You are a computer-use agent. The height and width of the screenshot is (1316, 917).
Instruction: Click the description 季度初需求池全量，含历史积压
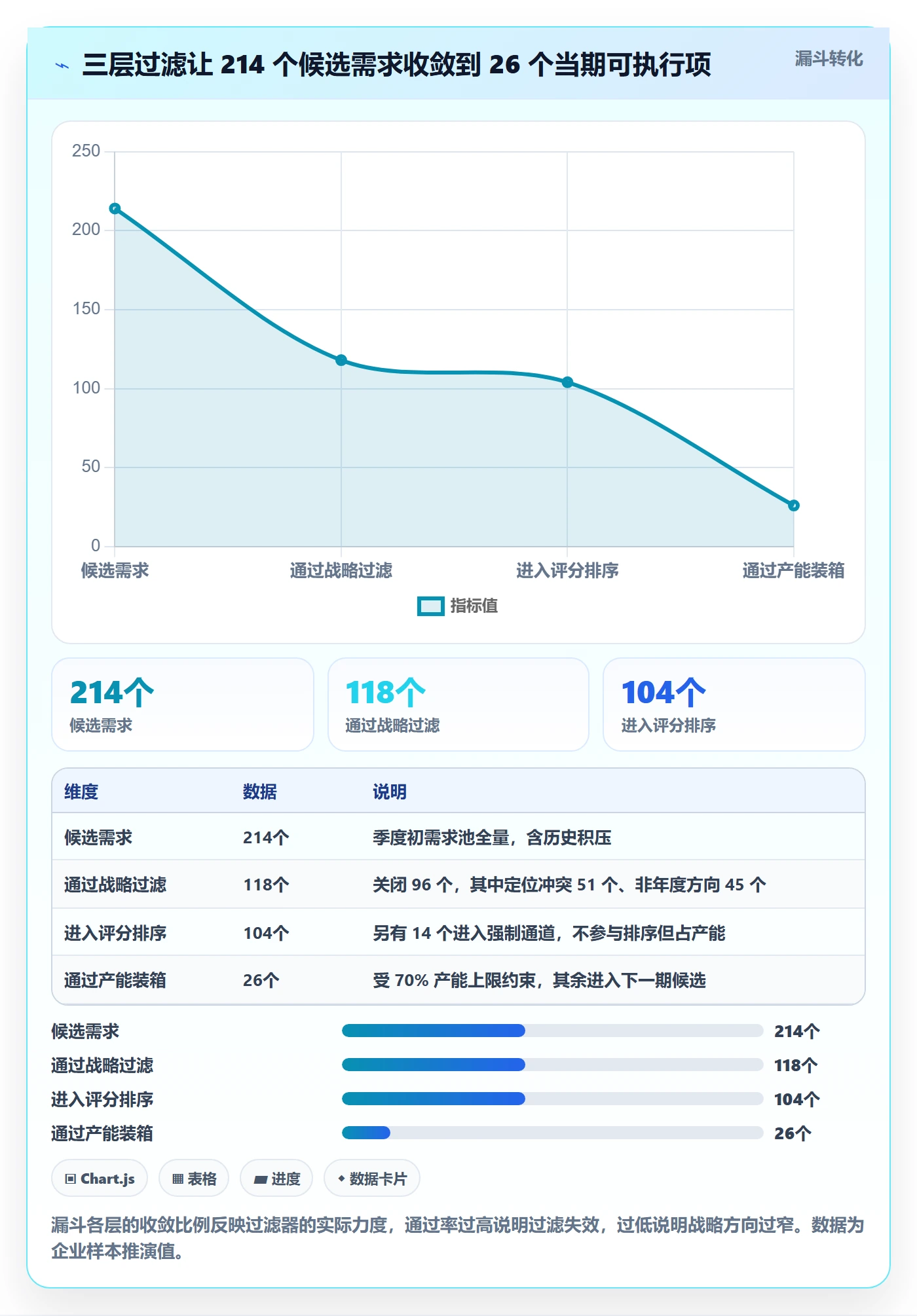click(492, 837)
